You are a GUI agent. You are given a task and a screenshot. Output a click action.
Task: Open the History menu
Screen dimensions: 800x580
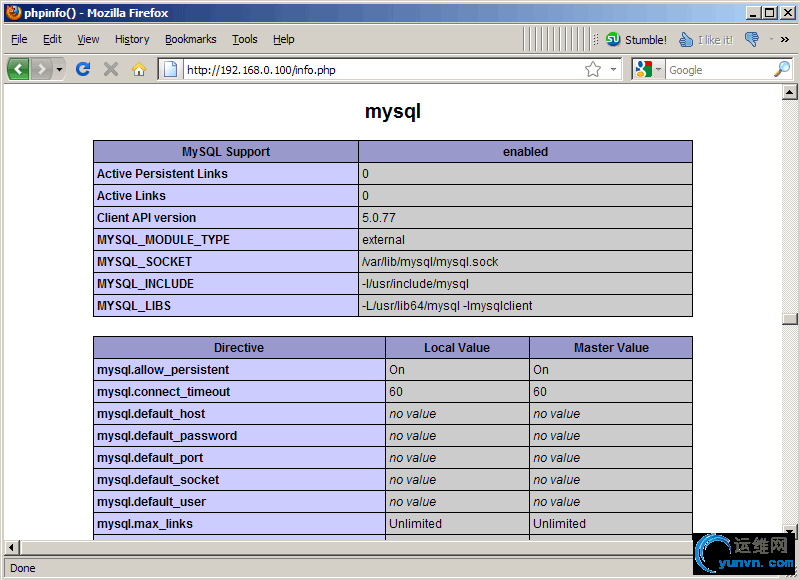pos(132,39)
